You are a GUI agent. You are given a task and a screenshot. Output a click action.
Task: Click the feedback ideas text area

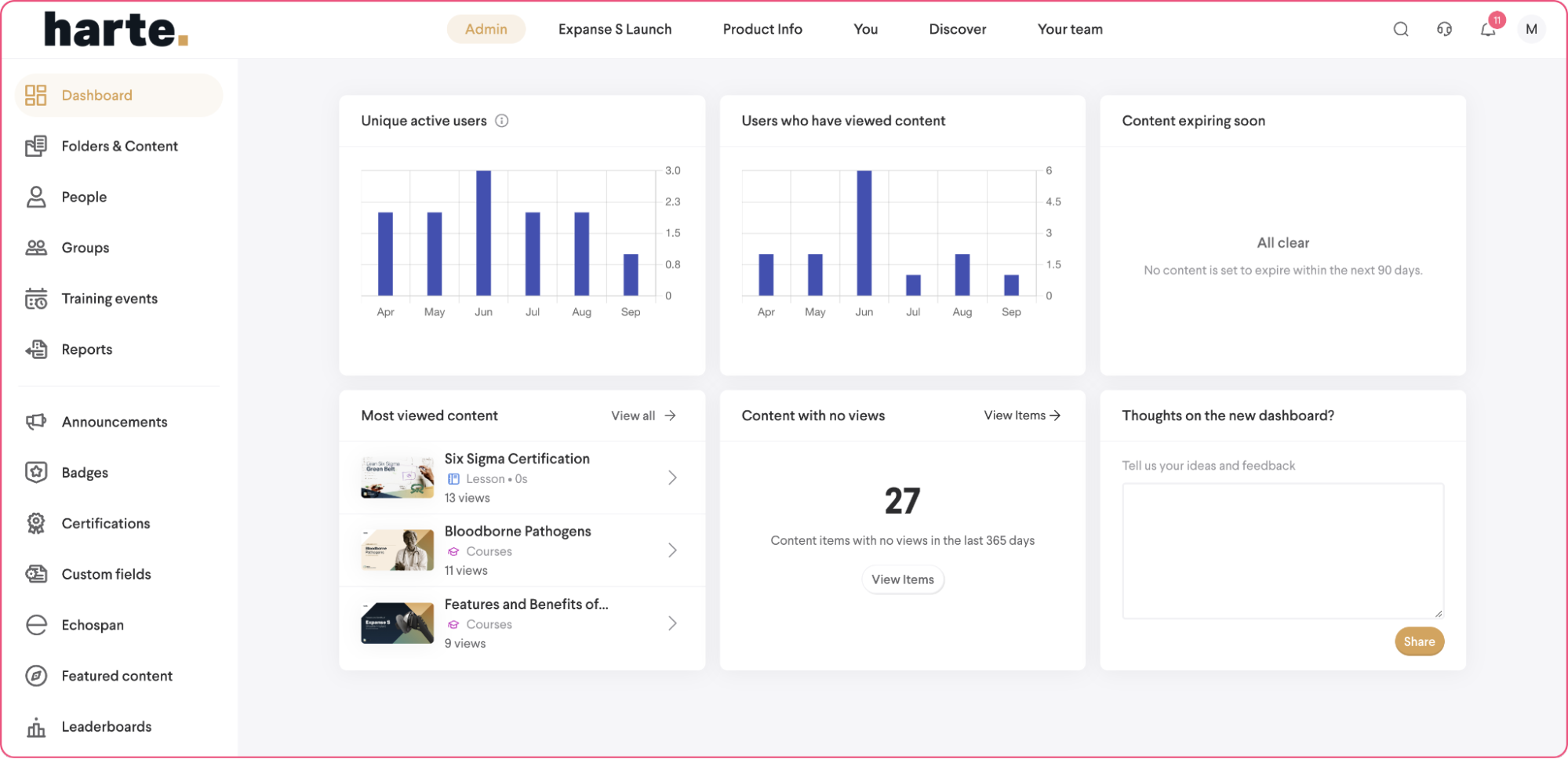pyautogui.click(x=1282, y=550)
